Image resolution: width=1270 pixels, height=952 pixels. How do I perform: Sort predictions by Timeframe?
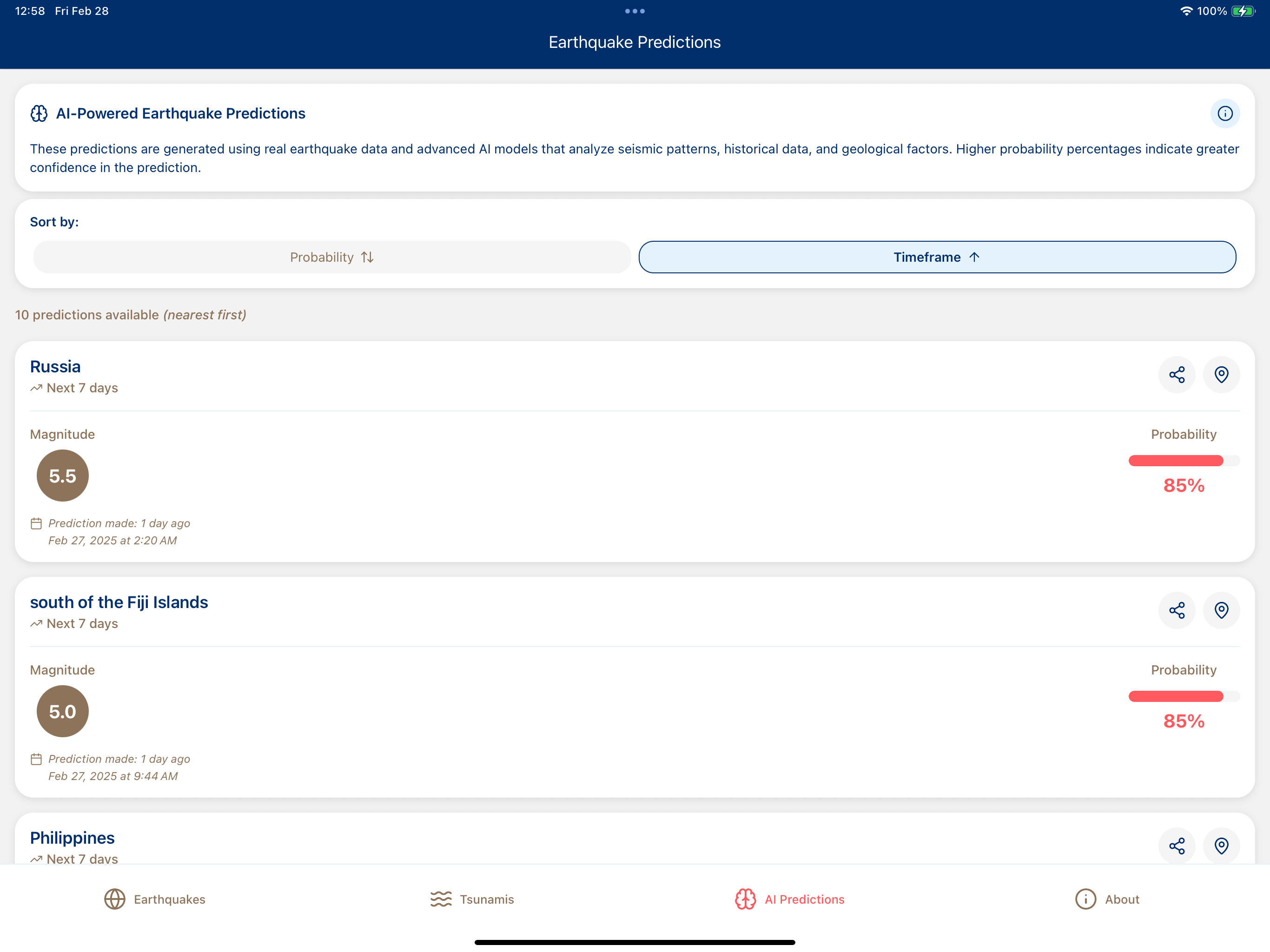[937, 257]
